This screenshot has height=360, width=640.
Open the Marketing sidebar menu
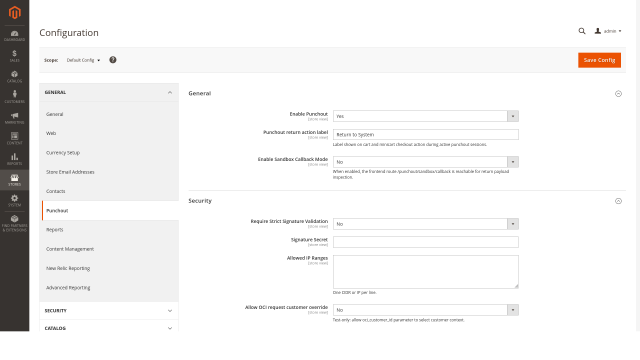[14, 118]
